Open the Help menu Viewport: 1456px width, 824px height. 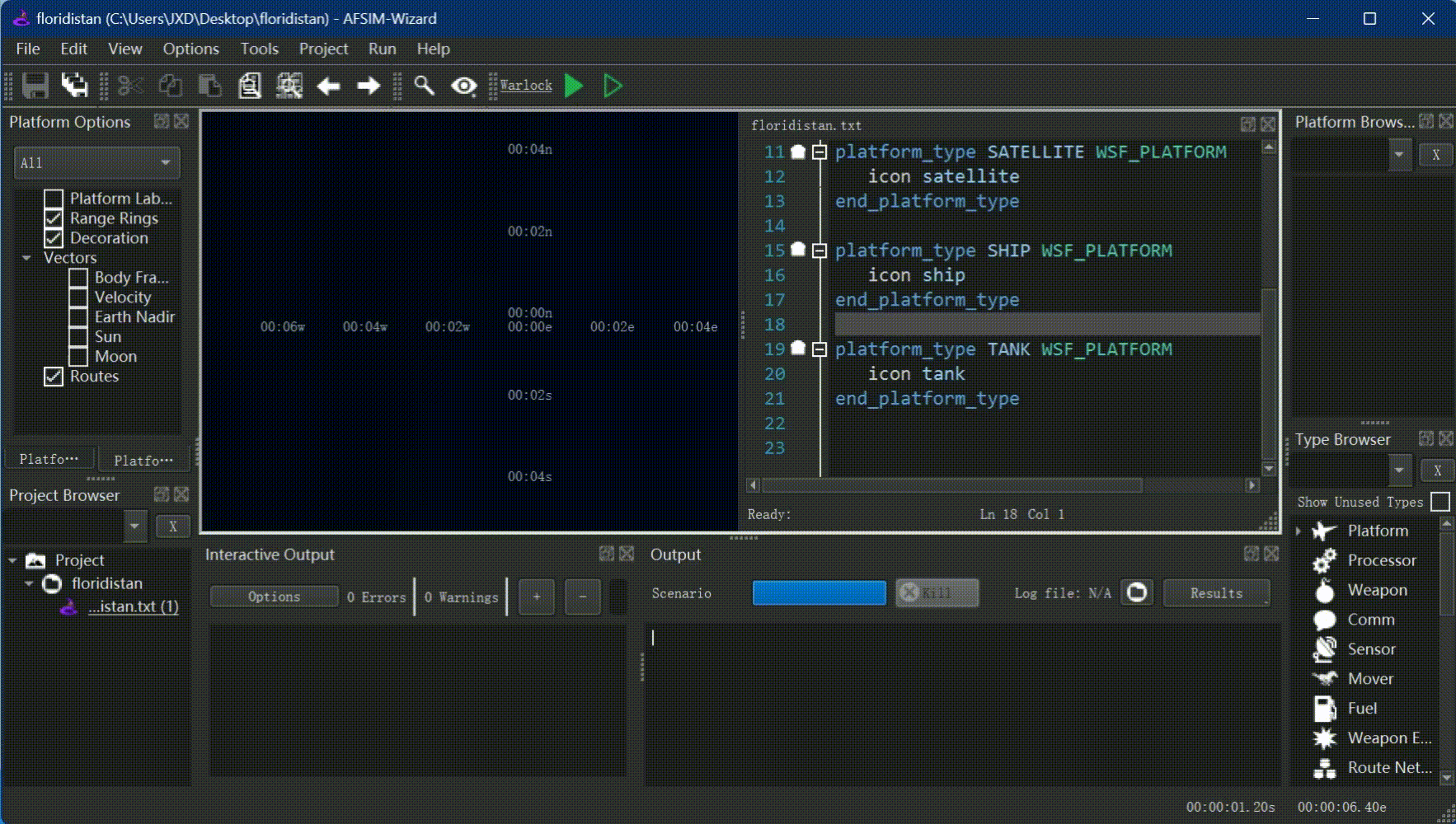(x=433, y=49)
